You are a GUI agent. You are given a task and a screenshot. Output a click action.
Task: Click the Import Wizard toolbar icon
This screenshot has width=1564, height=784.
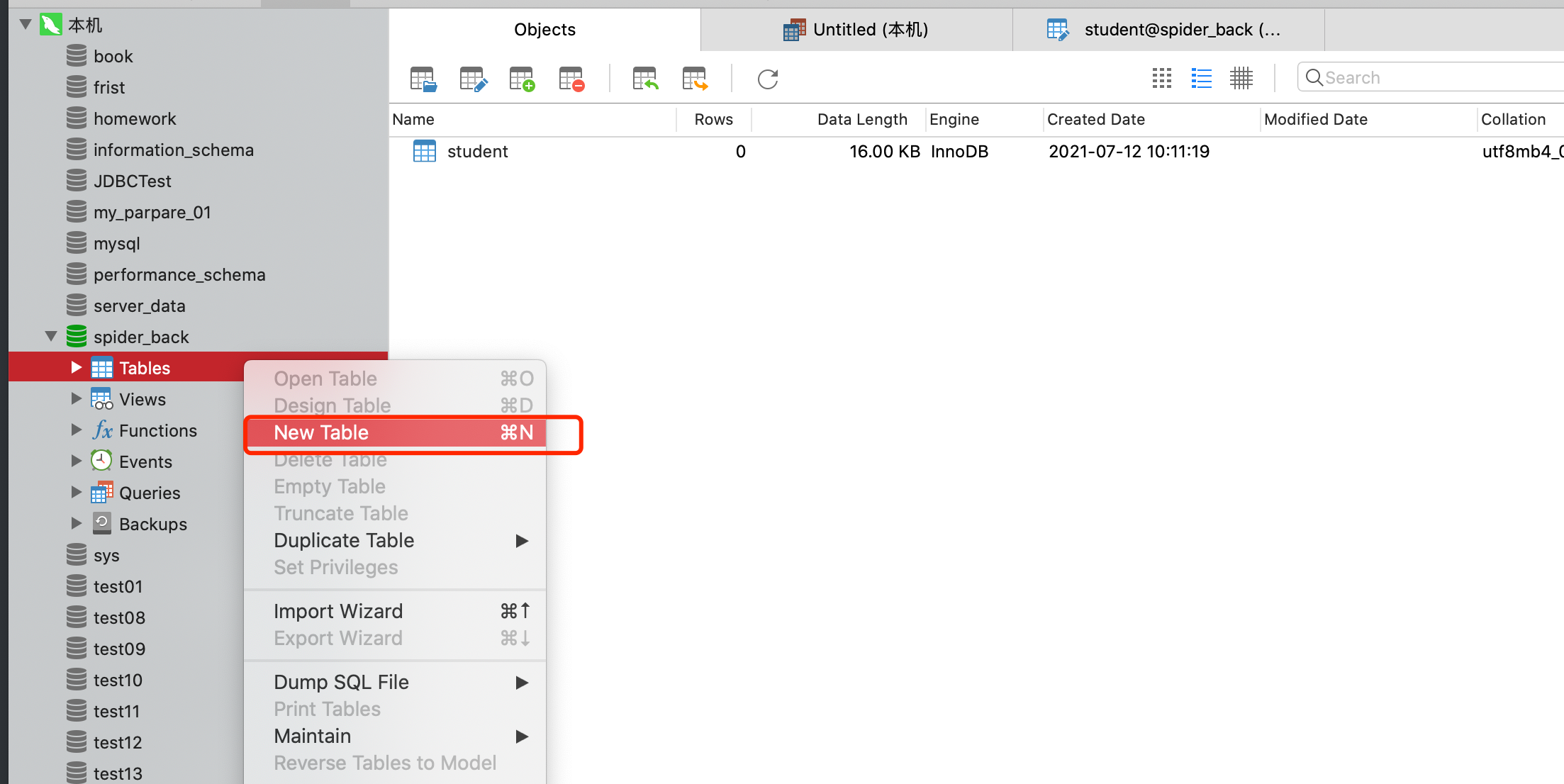coord(645,79)
